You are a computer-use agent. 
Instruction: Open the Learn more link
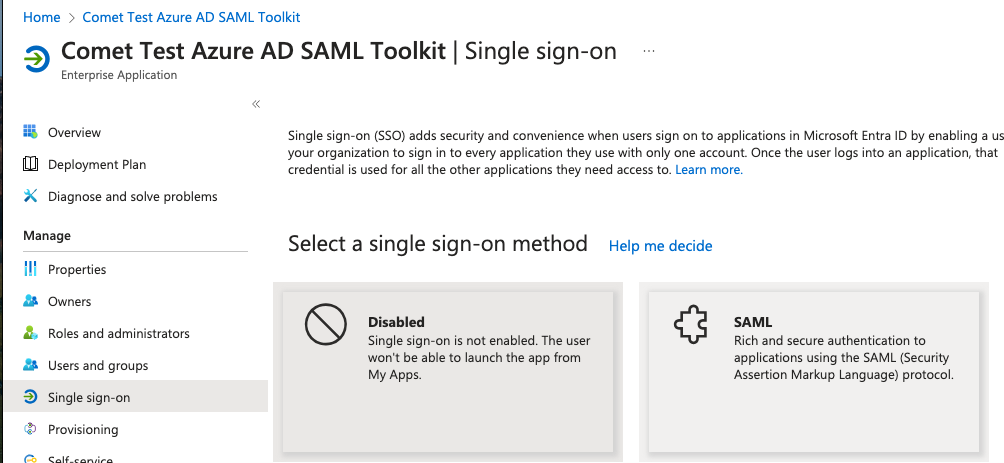[709, 170]
